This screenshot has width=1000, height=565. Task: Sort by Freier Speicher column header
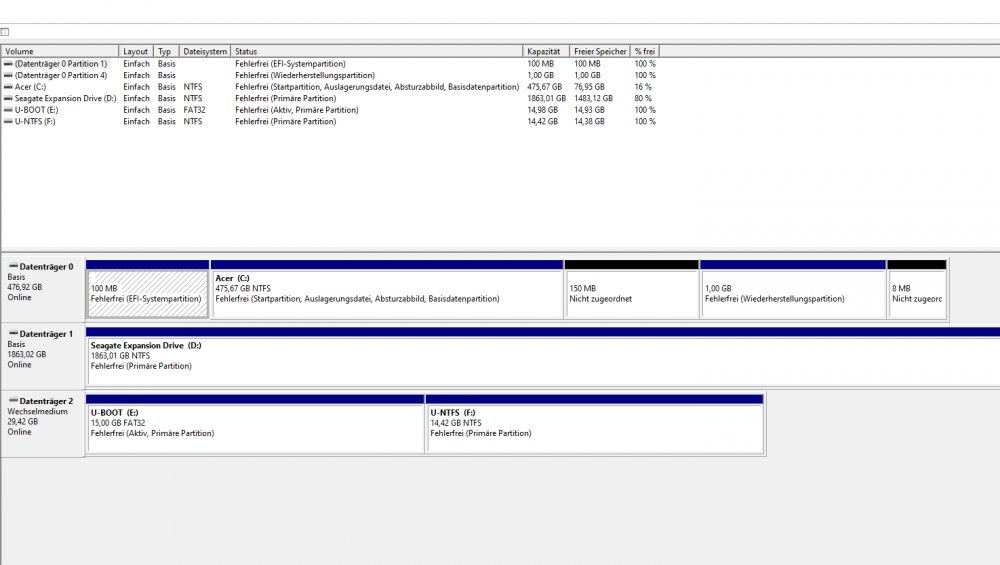coord(600,51)
